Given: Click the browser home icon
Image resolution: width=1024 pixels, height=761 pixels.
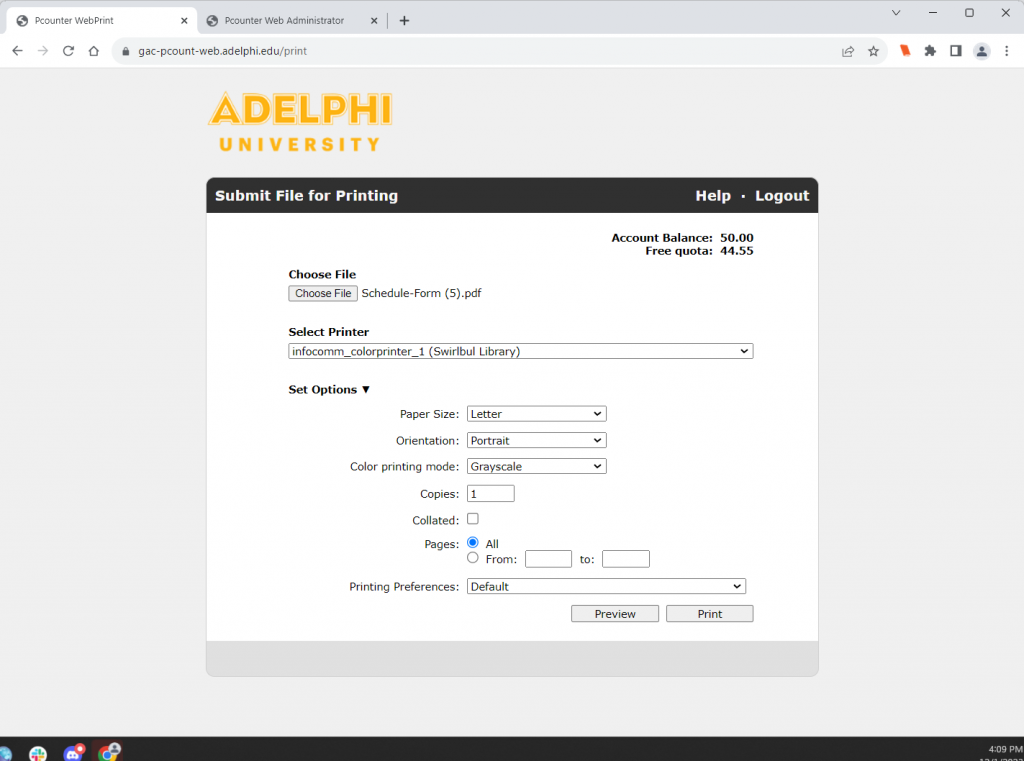Looking at the screenshot, I should click(93, 51).
